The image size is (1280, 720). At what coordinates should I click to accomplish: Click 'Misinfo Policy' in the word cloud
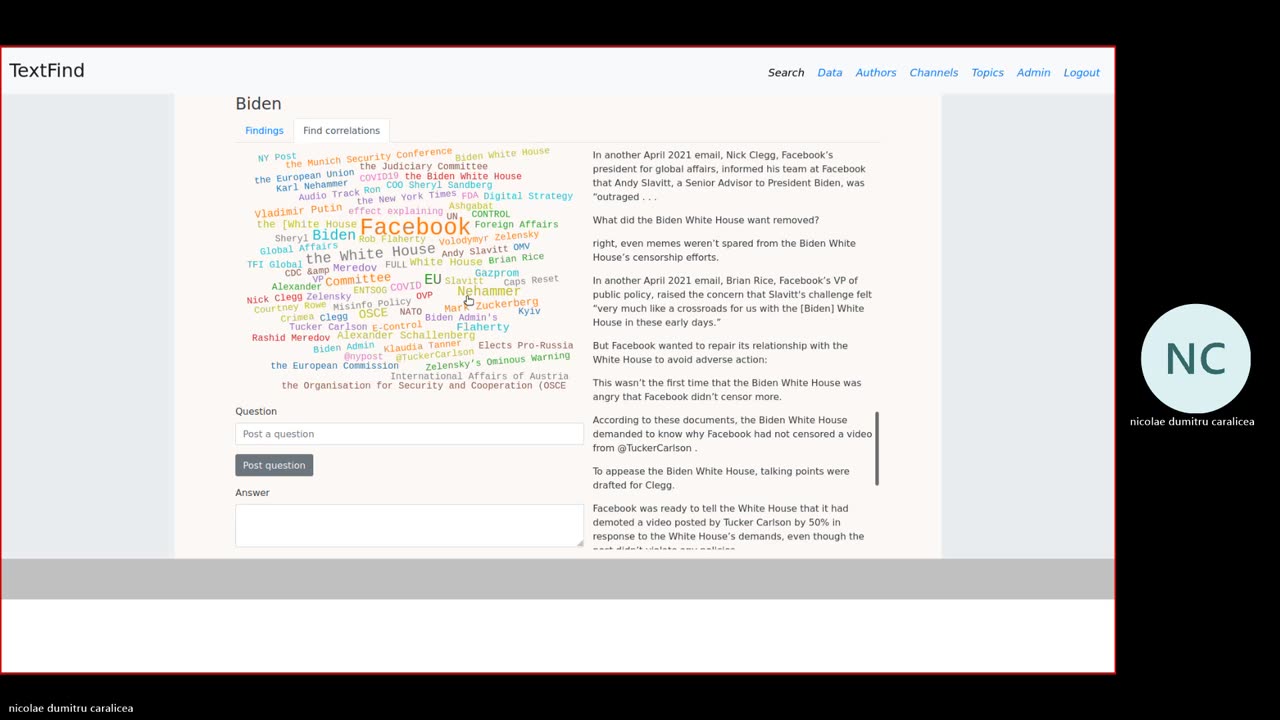click(372, 304)
